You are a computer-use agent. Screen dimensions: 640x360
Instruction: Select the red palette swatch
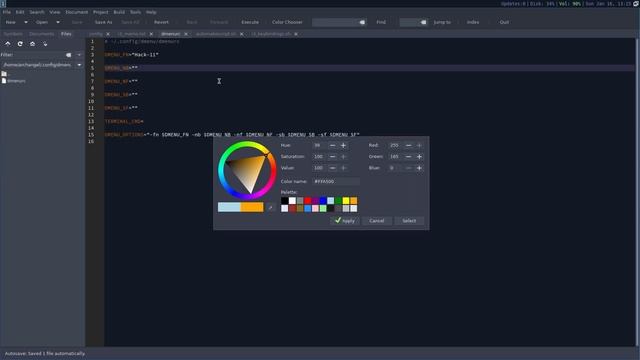pyautogui.click(x=308, y=200)
